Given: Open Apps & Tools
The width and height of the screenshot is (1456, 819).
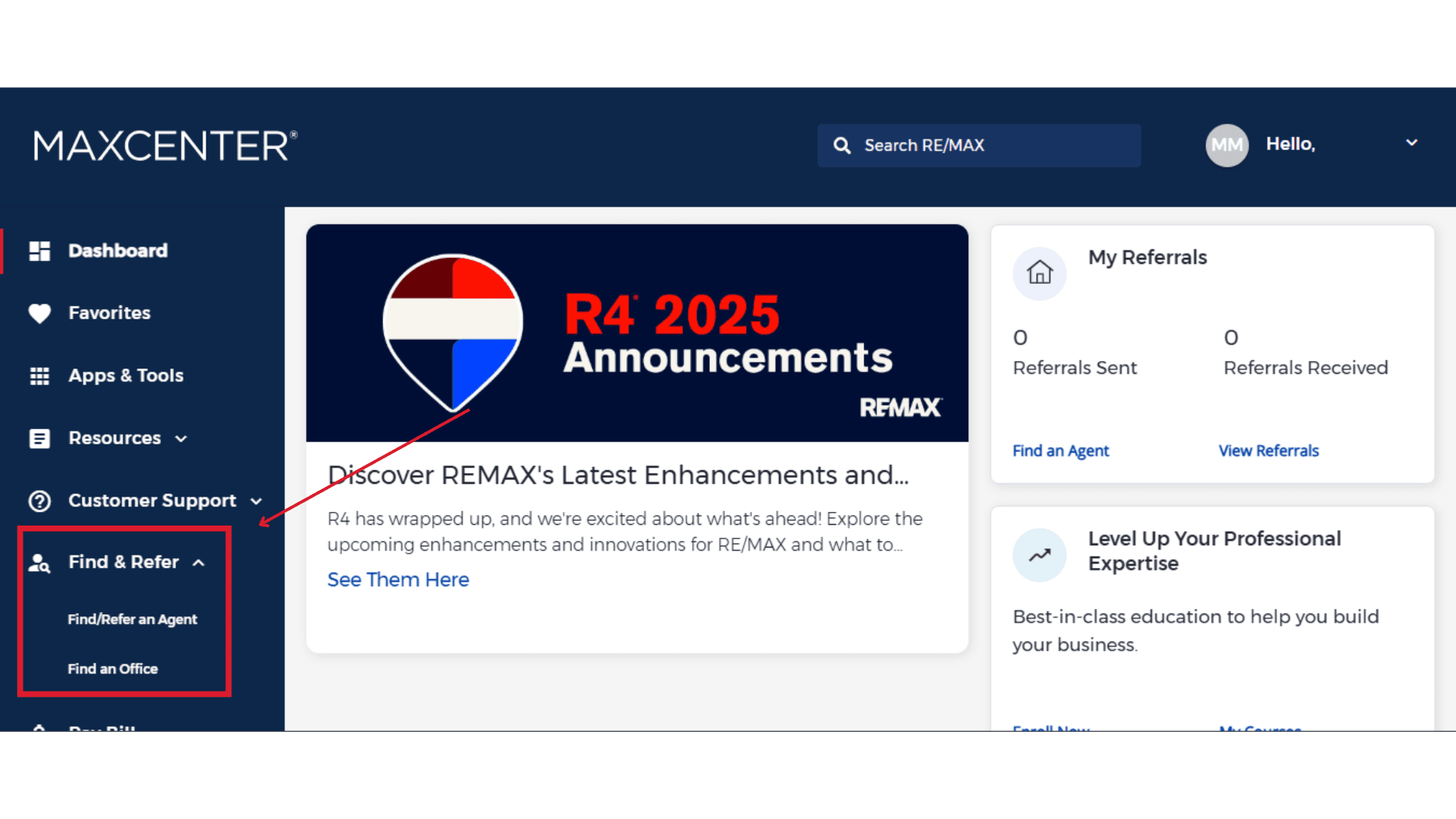Looking at the screenshot, I should click(x=126, y=375).
